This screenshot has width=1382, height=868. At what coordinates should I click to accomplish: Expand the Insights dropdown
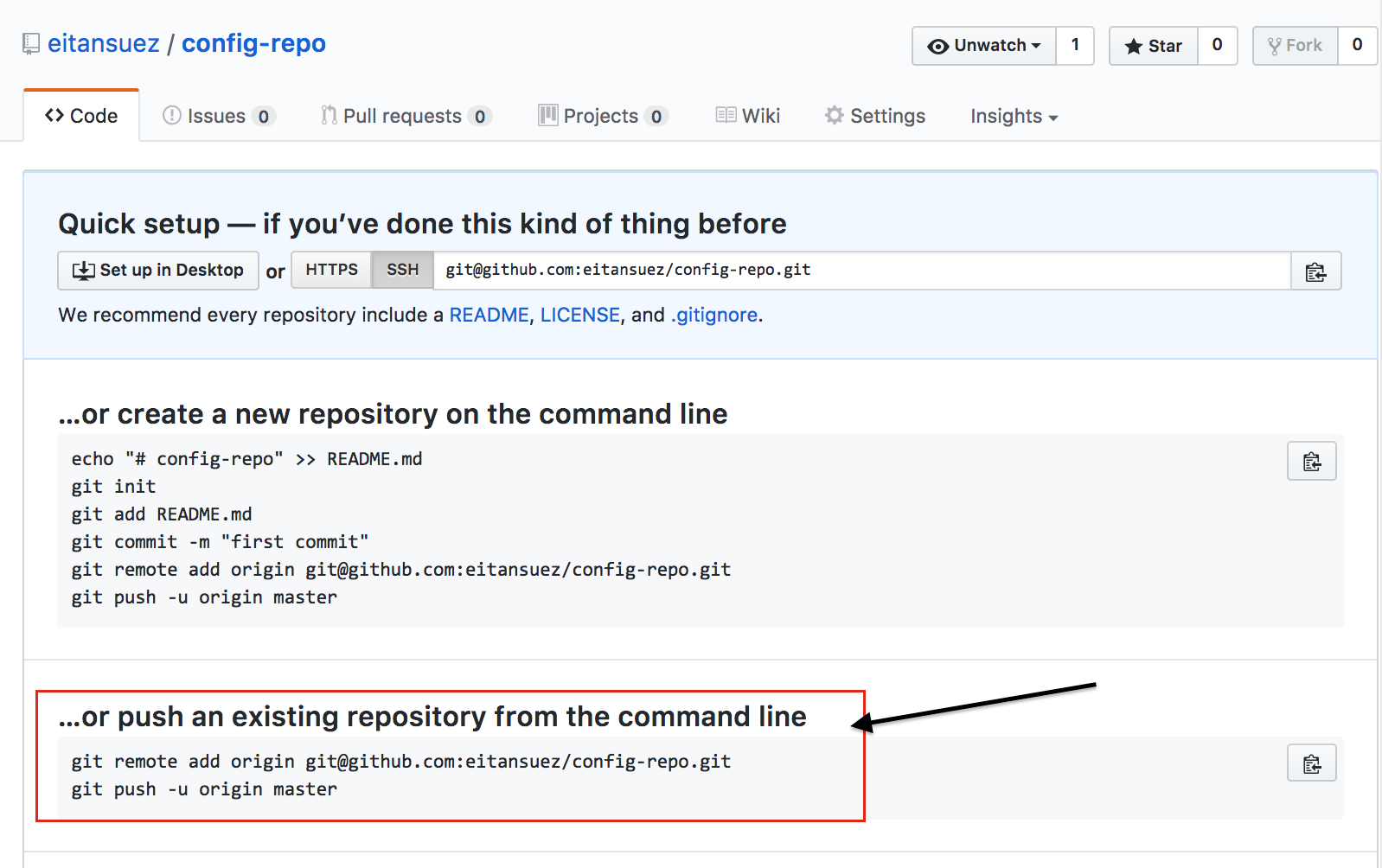1014,116
